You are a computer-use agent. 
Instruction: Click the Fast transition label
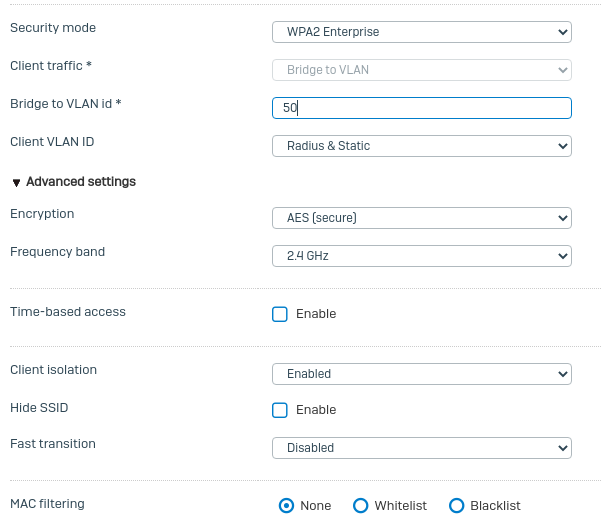[x=53, y=444]
